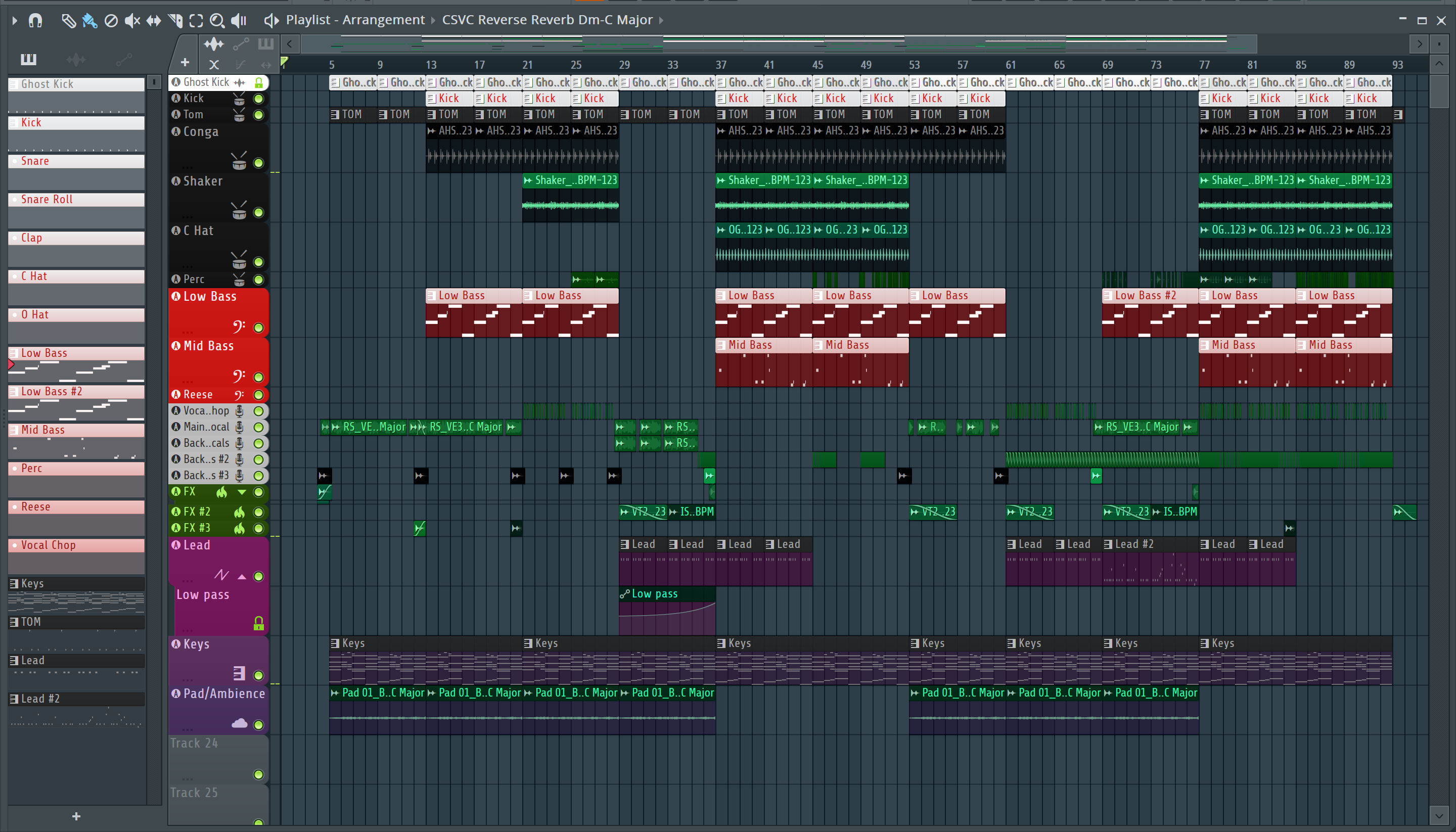Select the Paint brush tool
Screen dimensions: 1456x832
89,21
